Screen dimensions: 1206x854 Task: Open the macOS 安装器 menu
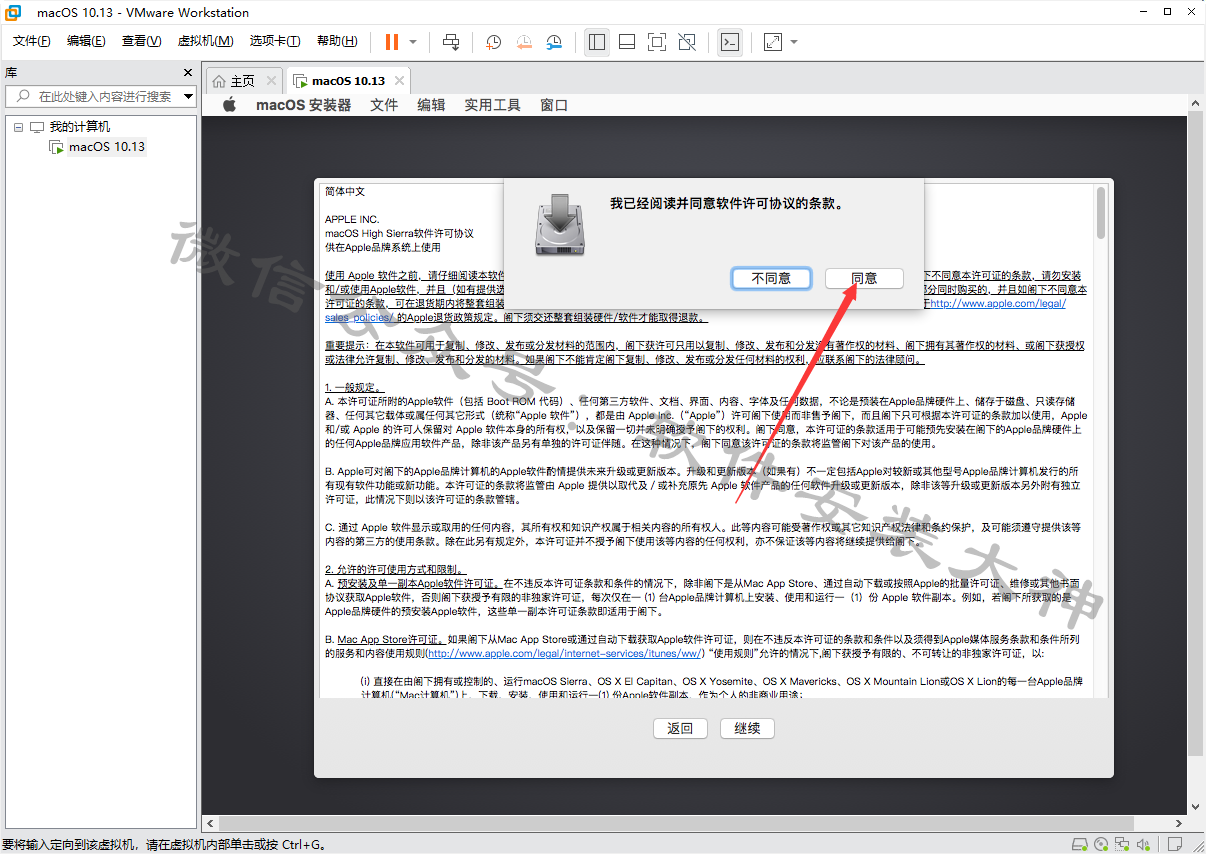coord(304,105)
